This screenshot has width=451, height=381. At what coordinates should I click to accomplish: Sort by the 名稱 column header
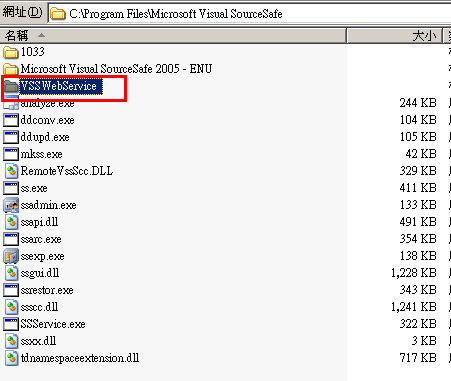coord(173,36)
